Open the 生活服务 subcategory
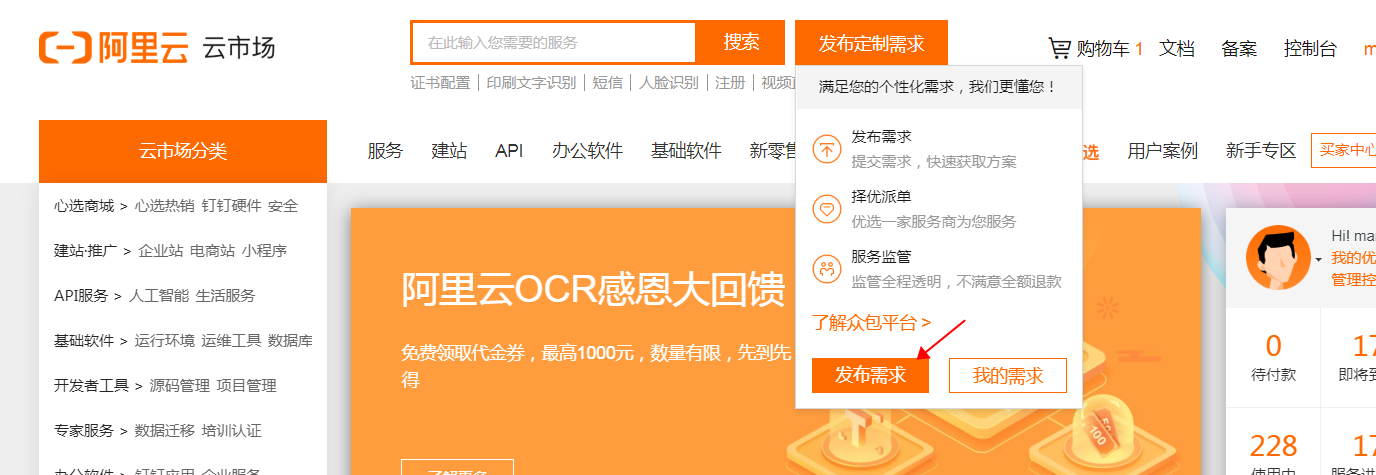The height and width of the screenshot is (475, 1376). (x=225, y=296)
